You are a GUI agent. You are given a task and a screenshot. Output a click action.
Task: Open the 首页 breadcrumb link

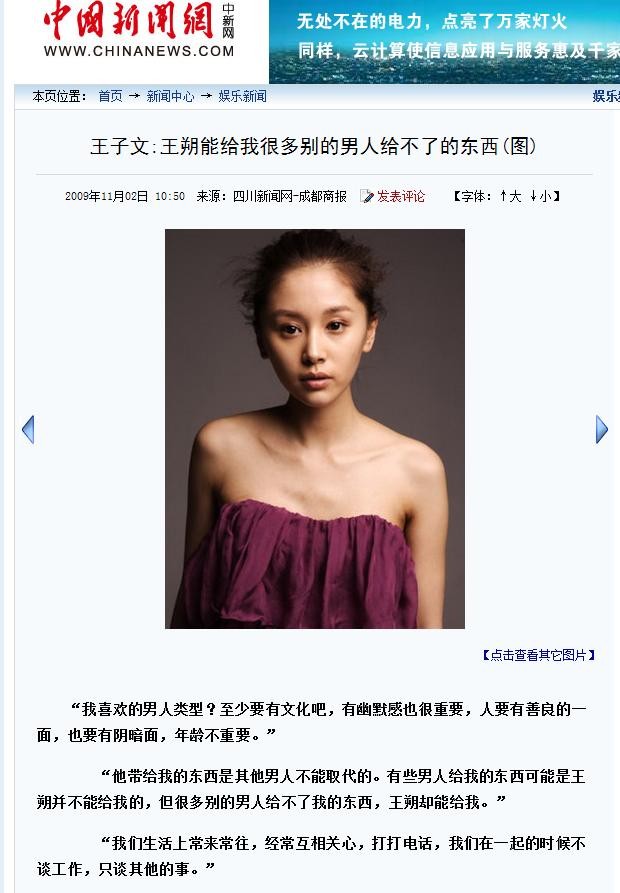pos(110,96)
